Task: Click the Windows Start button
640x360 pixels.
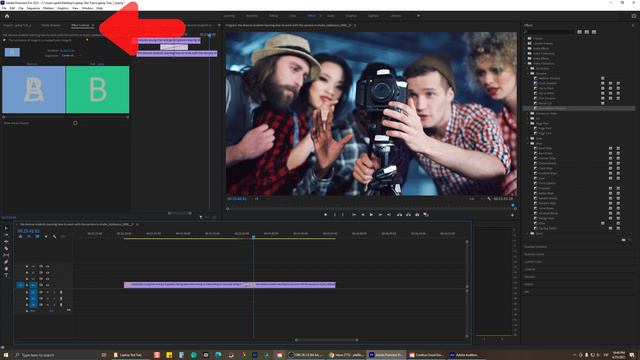Action: click(6, 355)
